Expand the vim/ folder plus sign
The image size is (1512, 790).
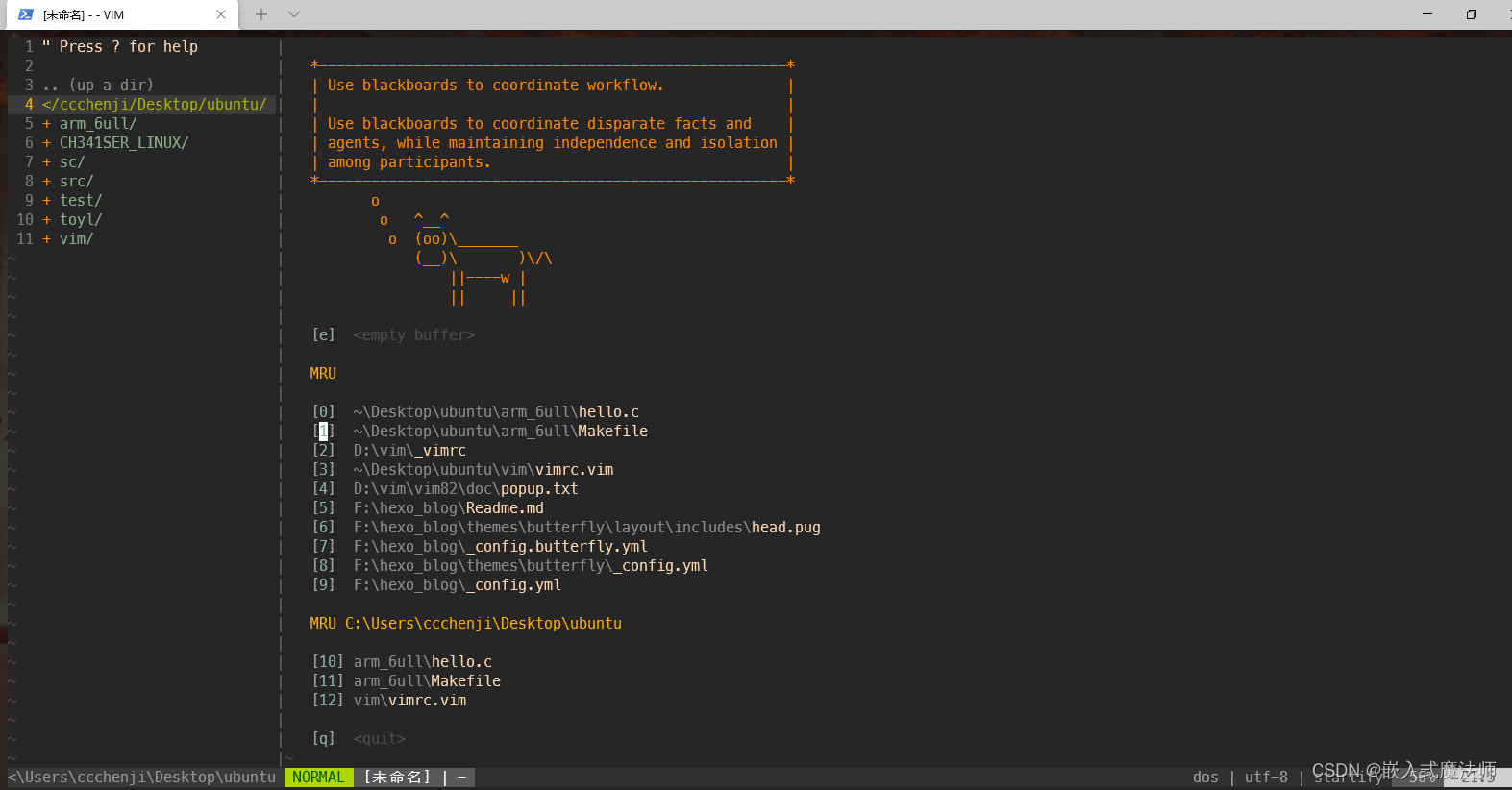click(46, 238)
